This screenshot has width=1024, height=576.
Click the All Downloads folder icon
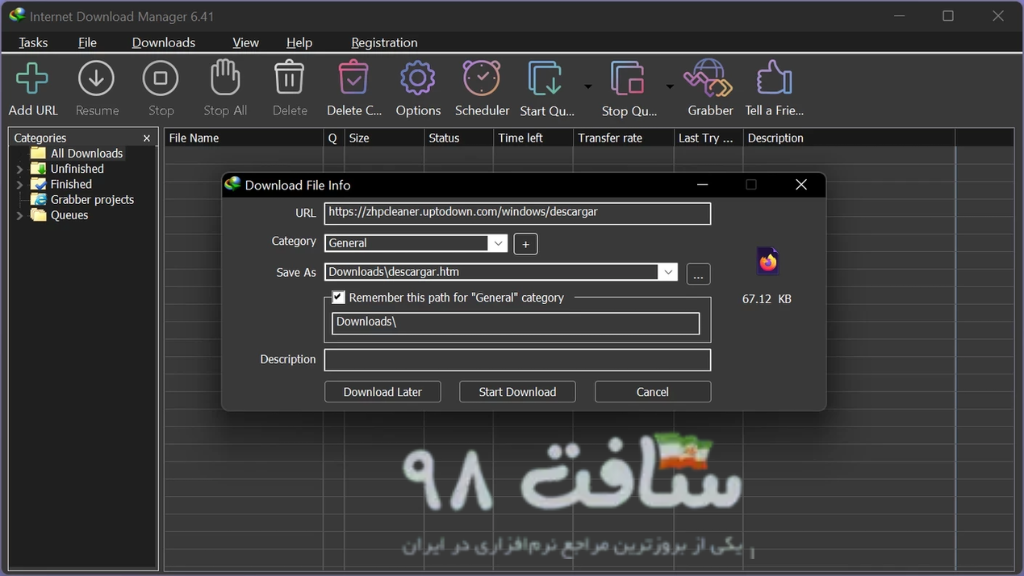coord(39,153)
